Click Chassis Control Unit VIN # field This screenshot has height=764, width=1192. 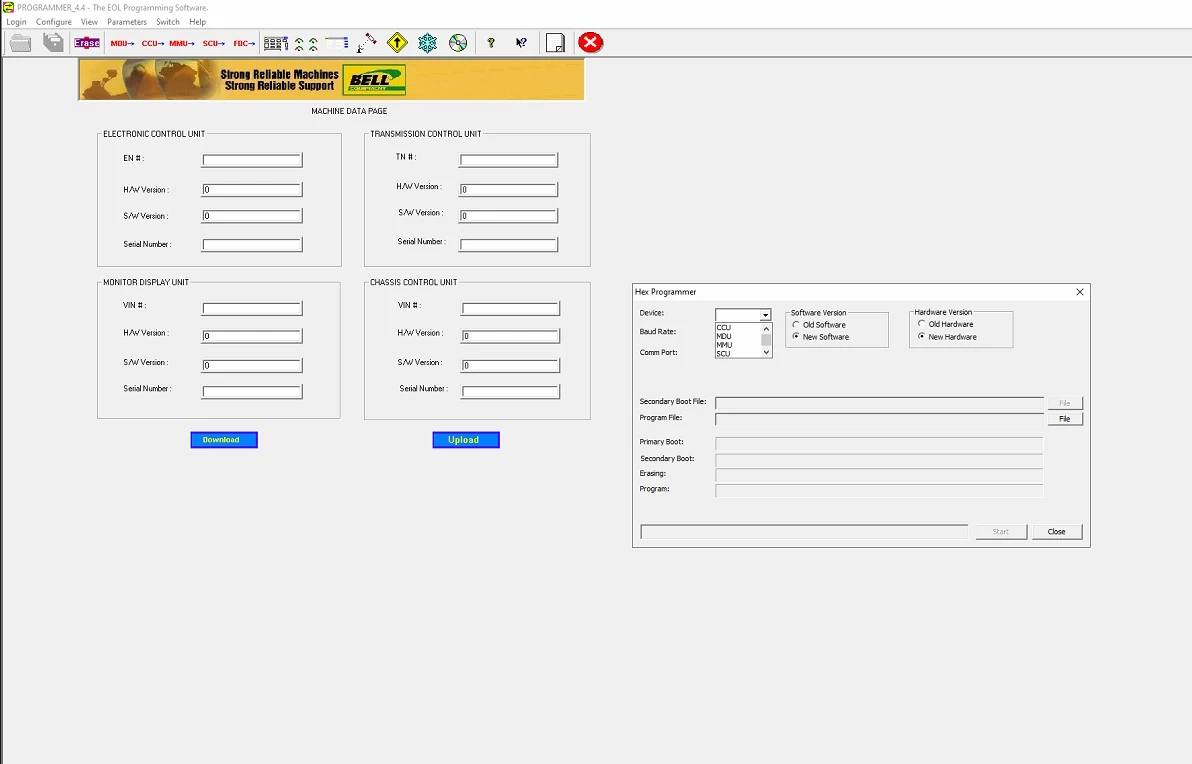pos(511,309)
